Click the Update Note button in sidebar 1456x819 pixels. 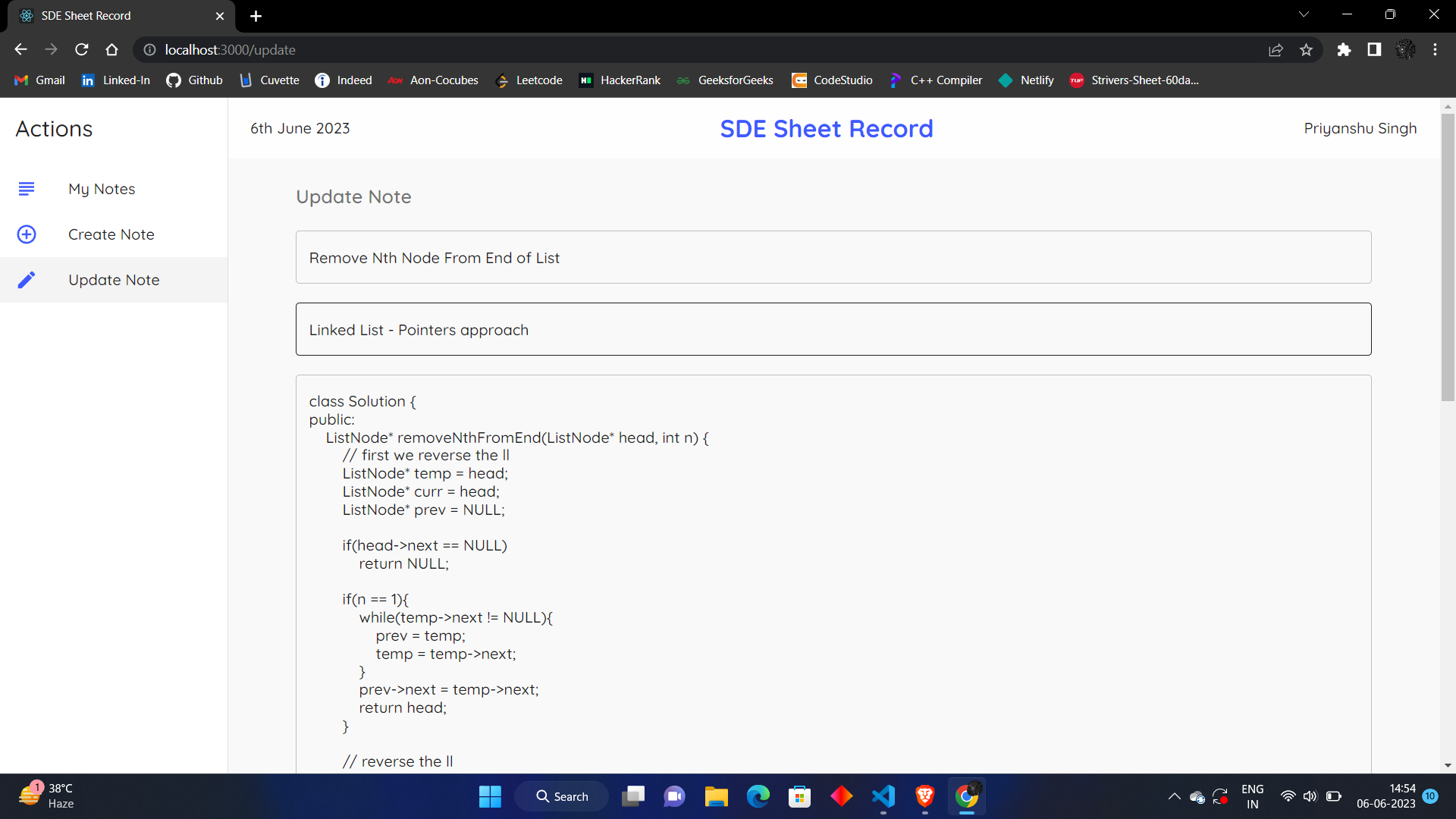tap(114, 280)
